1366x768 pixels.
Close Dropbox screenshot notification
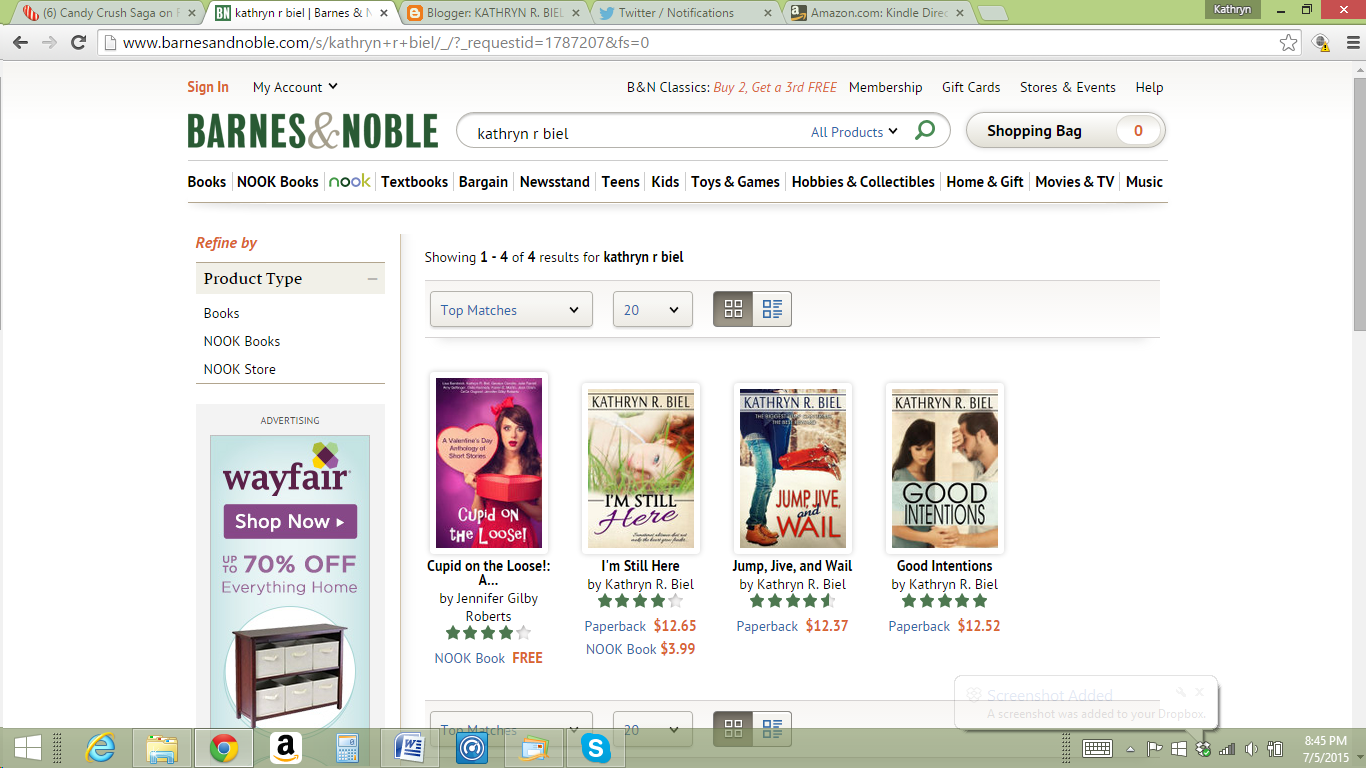(1199, 692)
